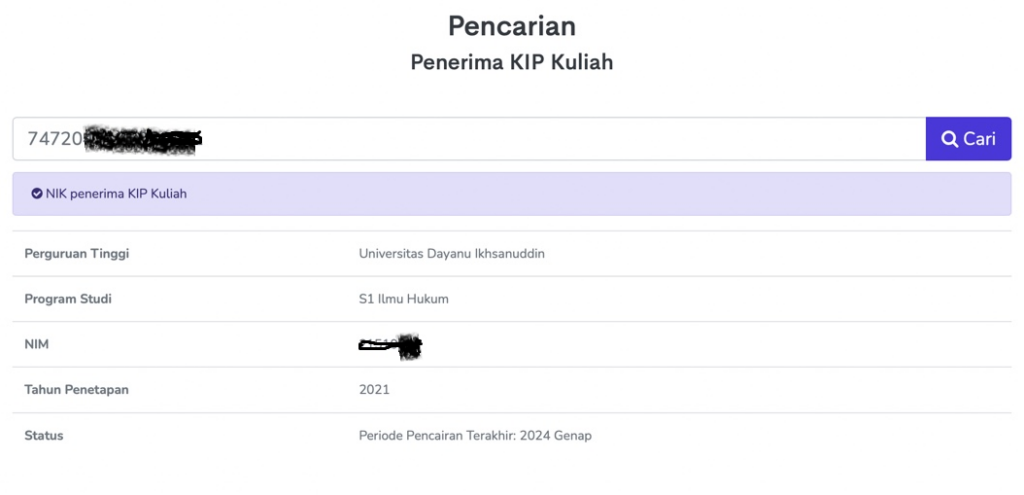1024x495 pixels.
Task: Select the Universitas Dayanu Ikhsanuddin value
Action: (451, 254)
